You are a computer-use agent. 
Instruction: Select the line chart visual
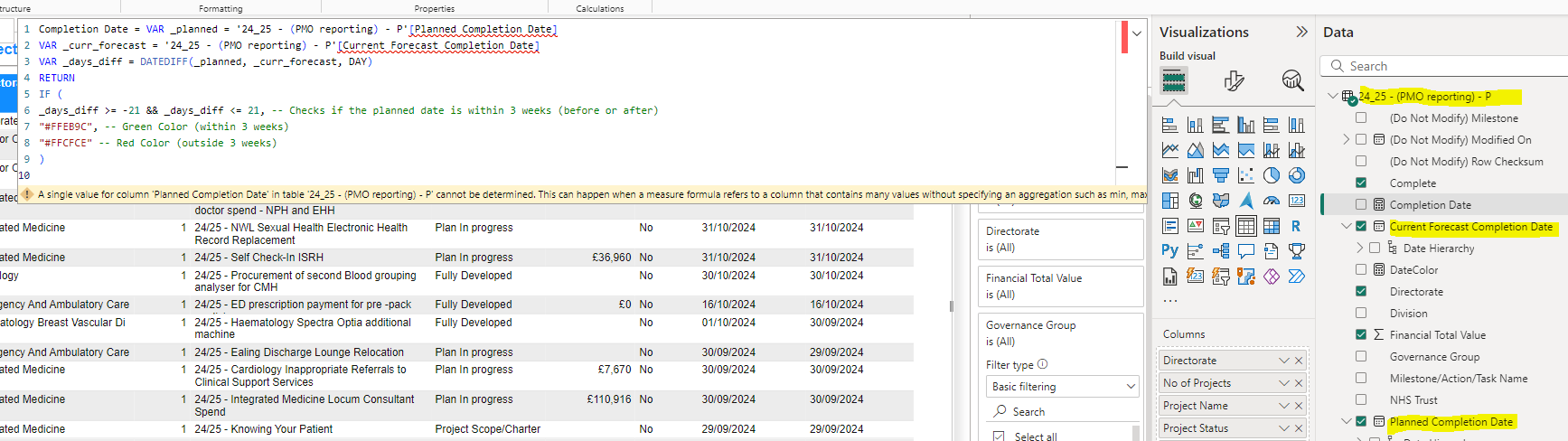point(1169,150)
